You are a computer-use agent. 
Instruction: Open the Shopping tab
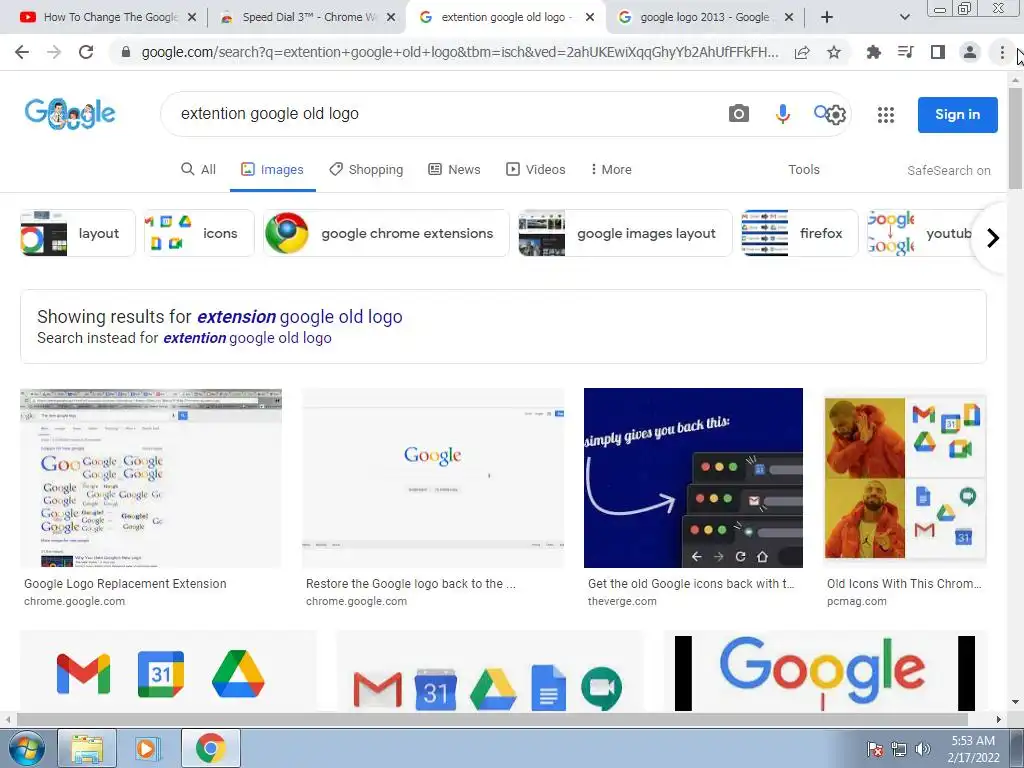tap(366, 170)
